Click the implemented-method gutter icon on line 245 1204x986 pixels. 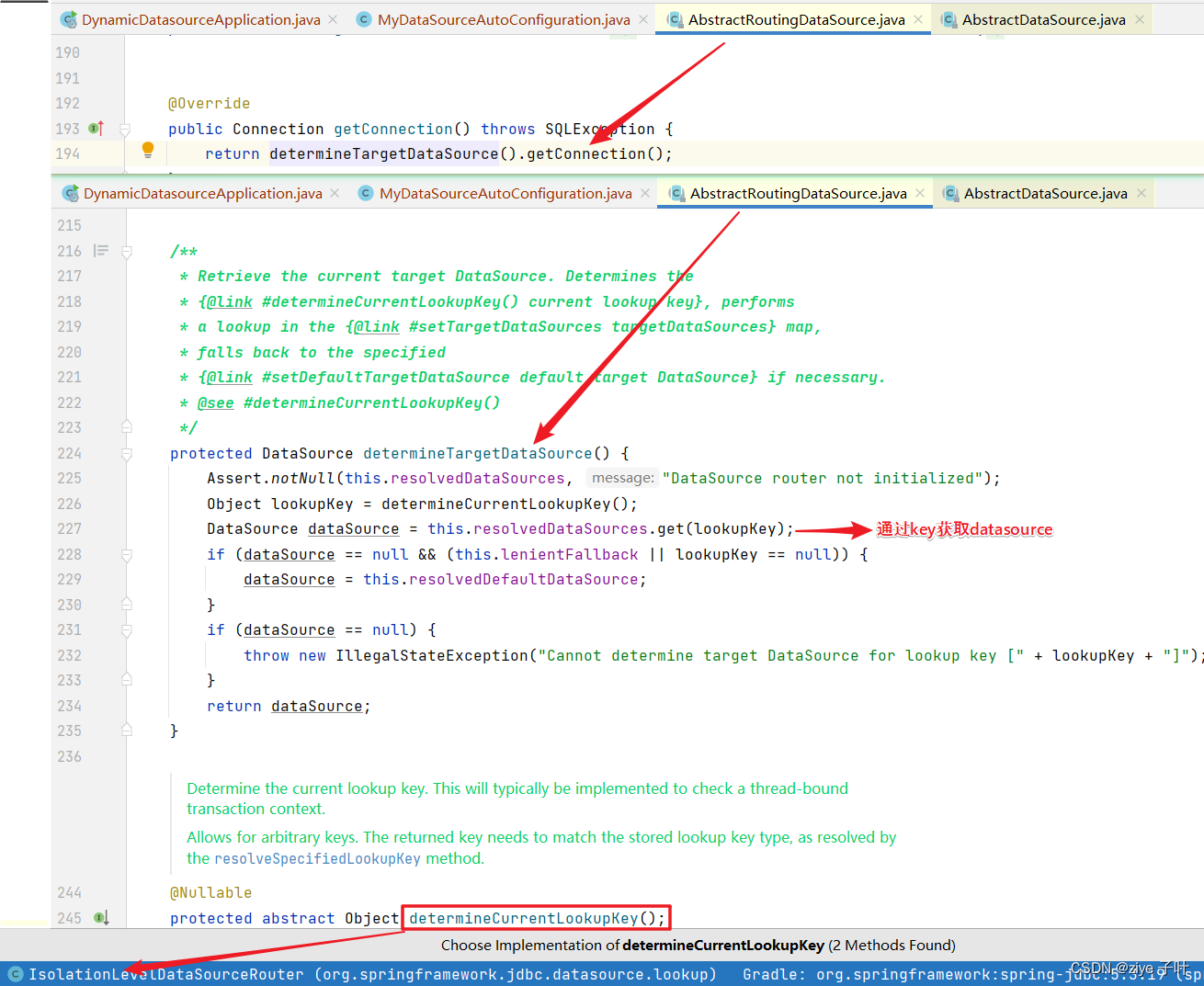click(100, 917)
